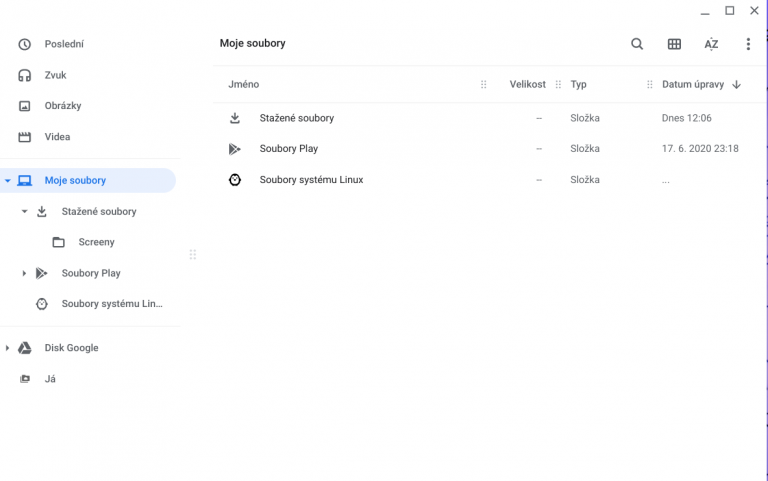Screen dimensions: 768x481
Task: Collapse the Moje soubory tree
Action: point(8,181)
